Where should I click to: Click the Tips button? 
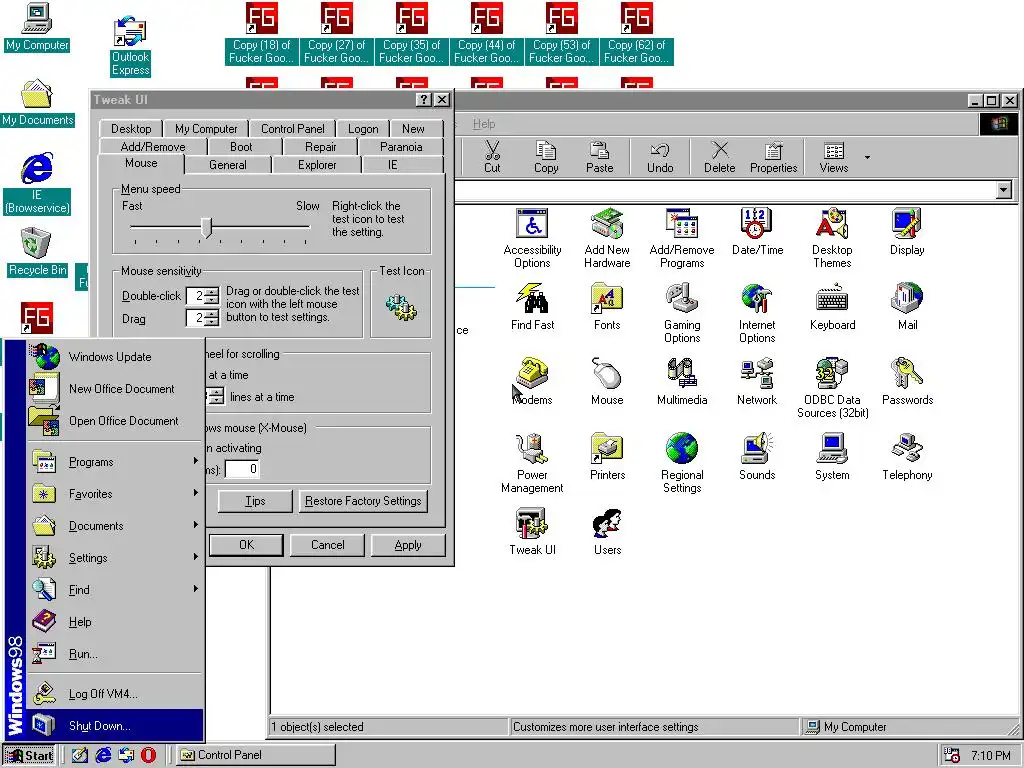255,501
